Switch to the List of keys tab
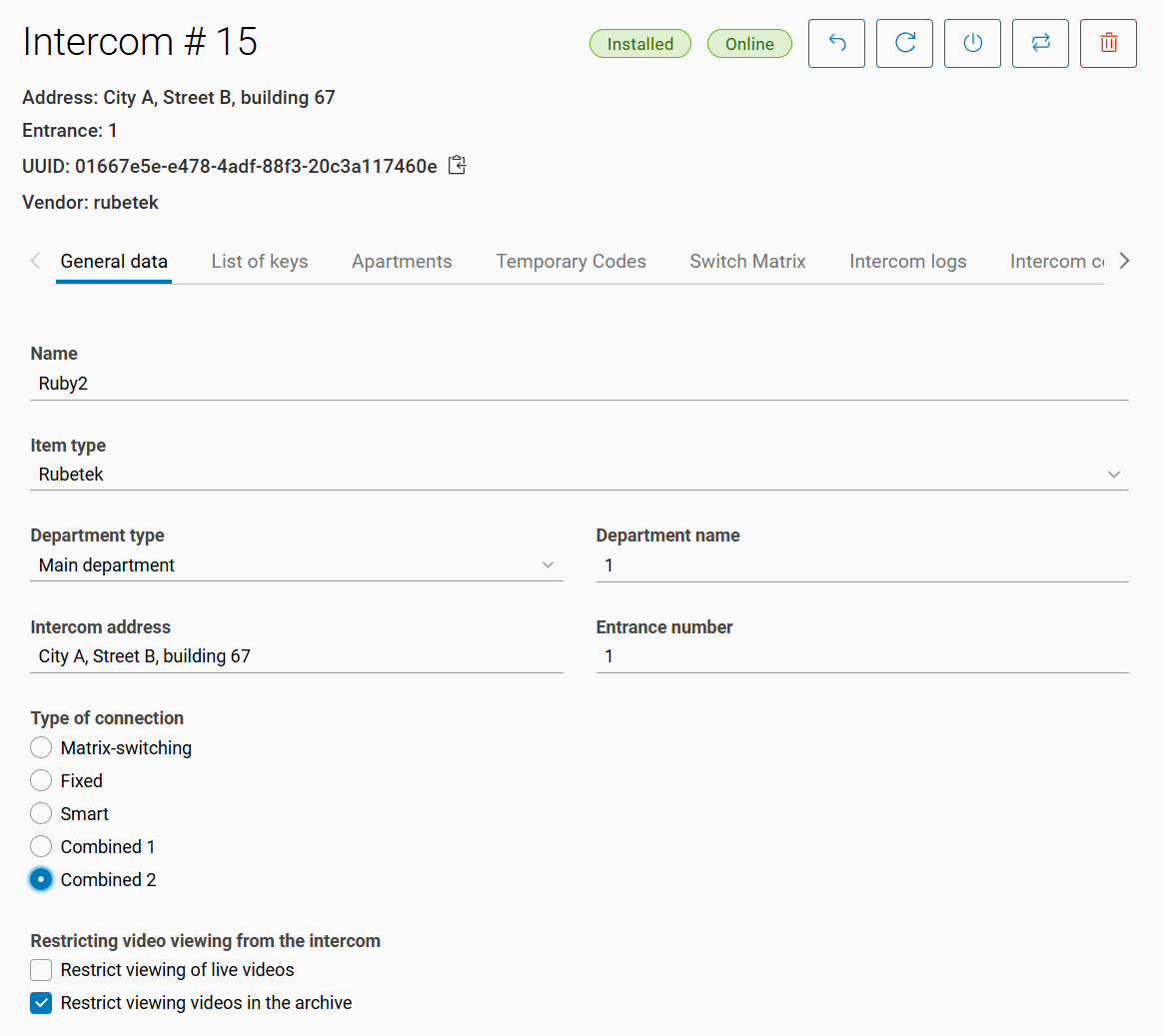1163x1036 pixels. (x=260, y=262)
